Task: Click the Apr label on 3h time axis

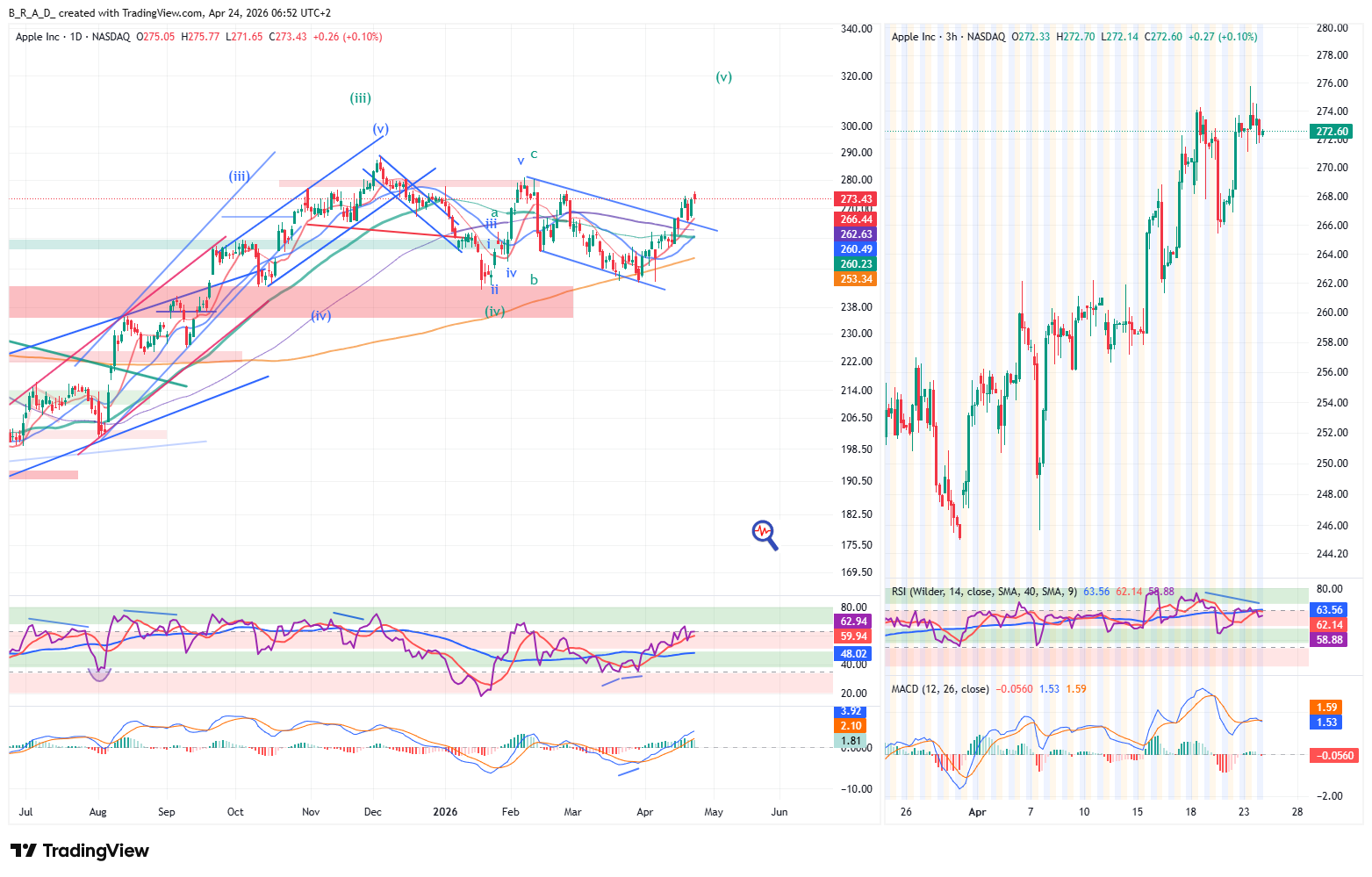Action: pyautogui.click(x=977, y=812)
